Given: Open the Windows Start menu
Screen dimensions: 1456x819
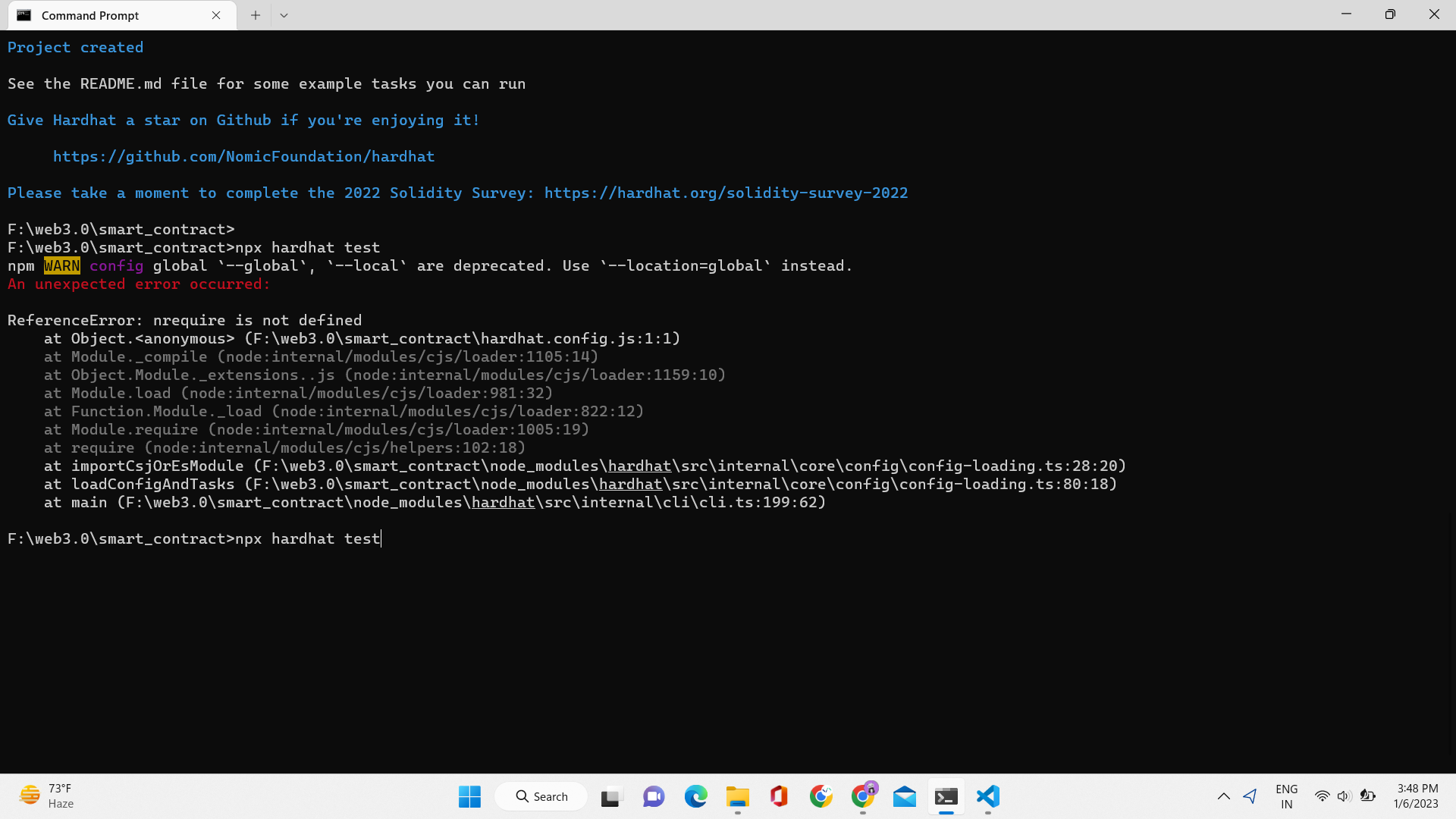Looking at the screenshot, I should pyautogui.click(x=469, y=796).
